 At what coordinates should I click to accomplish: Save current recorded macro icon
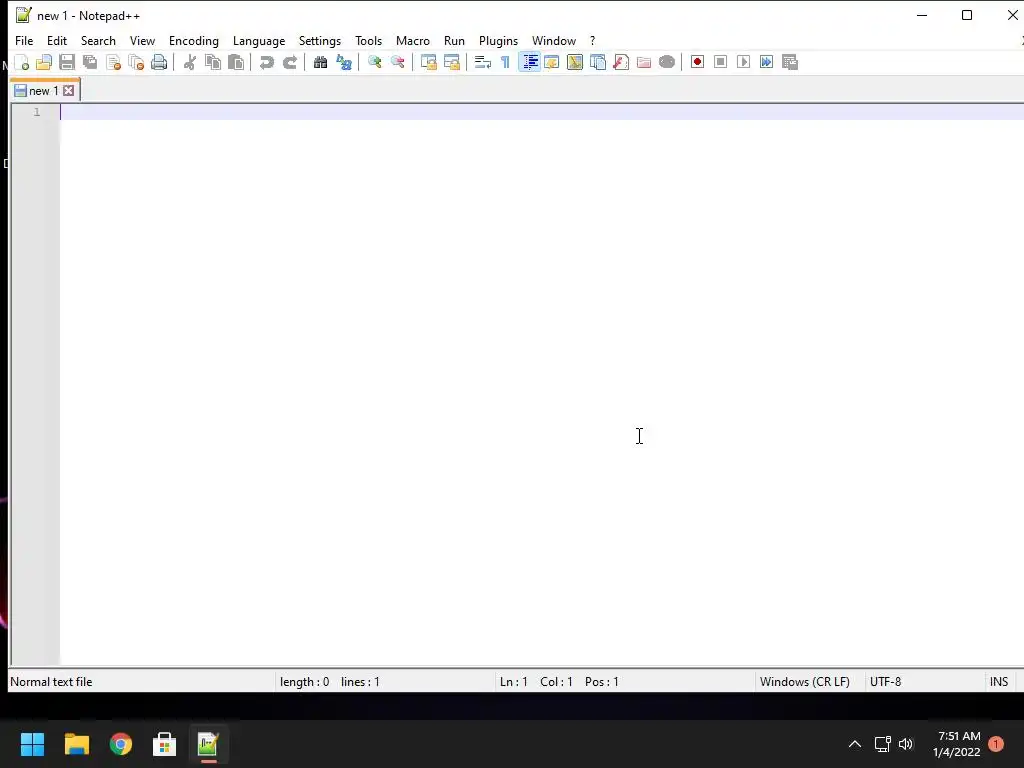point(790,62)
